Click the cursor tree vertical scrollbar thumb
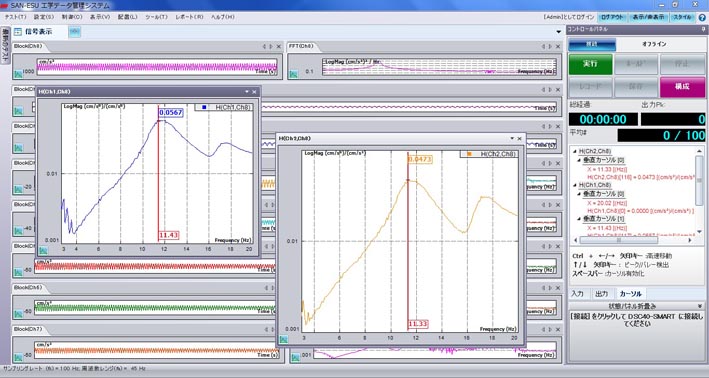 coord(699,180)
